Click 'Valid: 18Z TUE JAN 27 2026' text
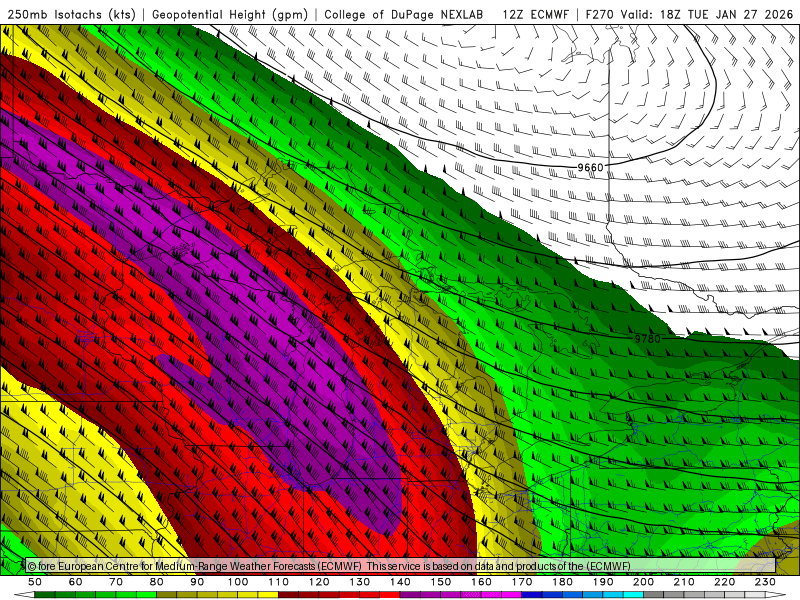The image size is (800, 600). click(707, 14)
